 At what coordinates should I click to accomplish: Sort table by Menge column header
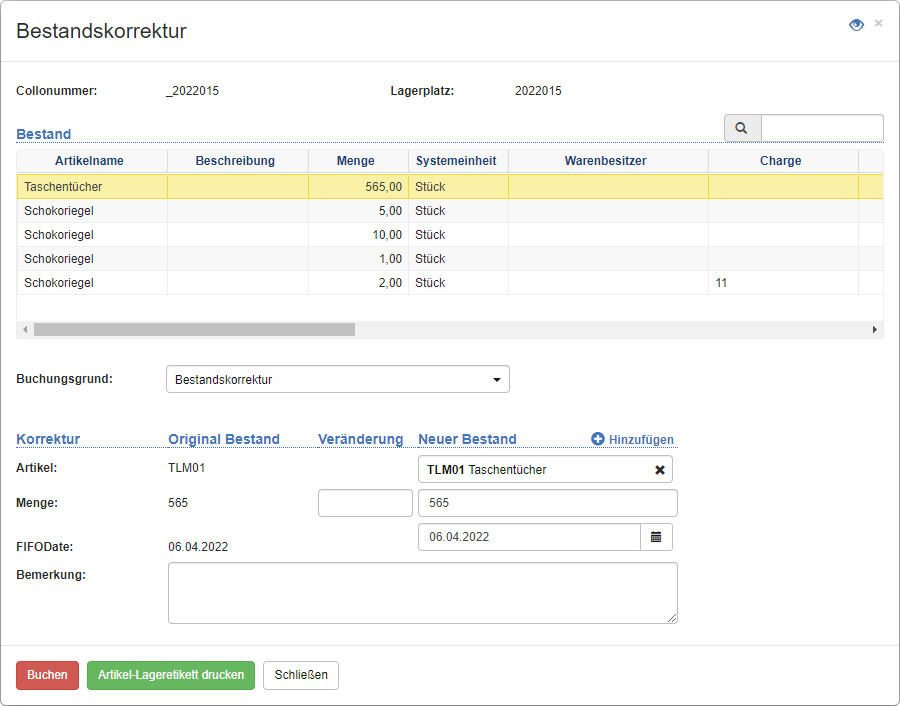click(x=356, y=161)
